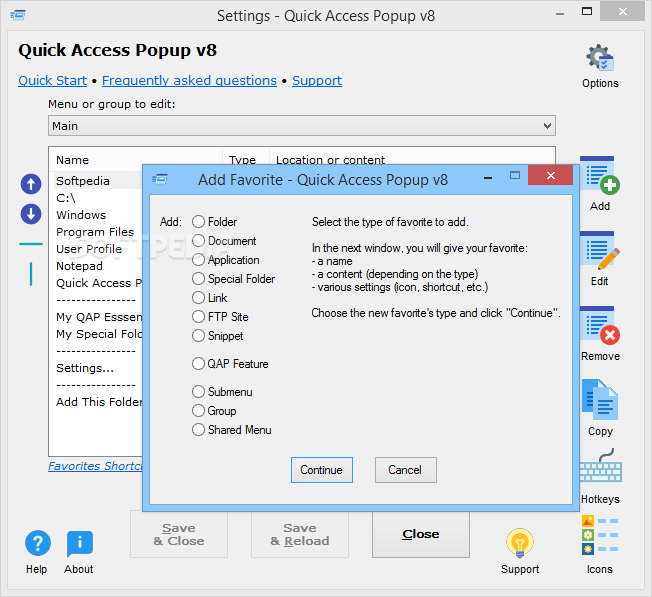This screenshot has height=597, width=652.
Task: Select the Notepad favorite row
Action: point(96,266)
